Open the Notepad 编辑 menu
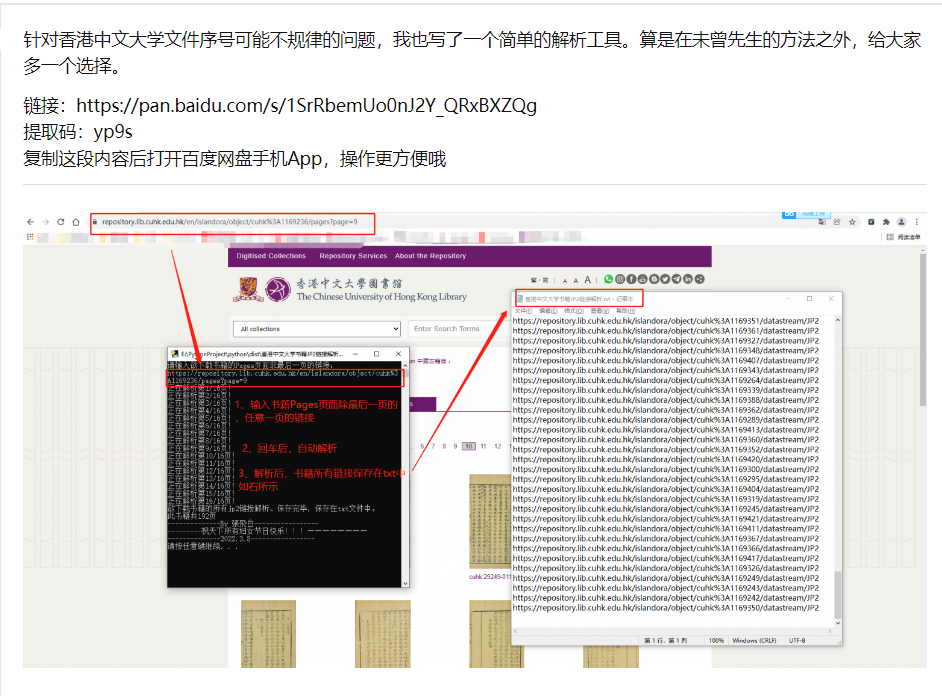This screenshot has height=696, width=942. point(548,311)
